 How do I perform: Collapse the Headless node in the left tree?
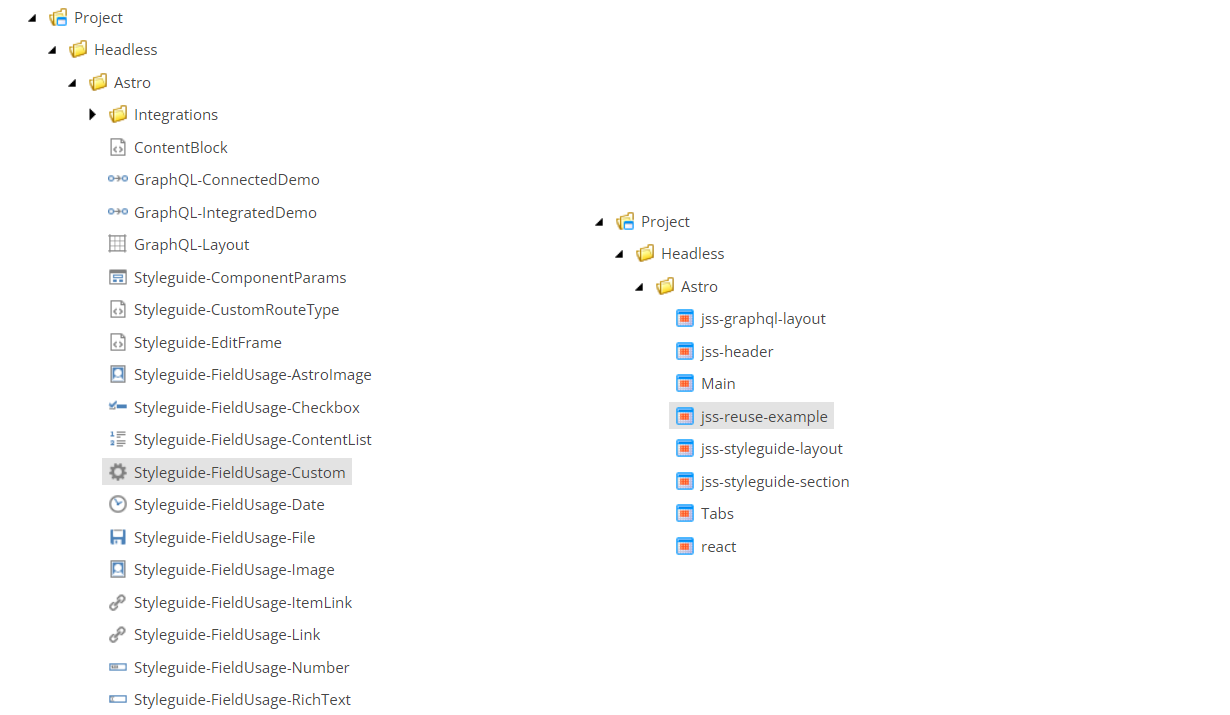(x=52, y=49)
